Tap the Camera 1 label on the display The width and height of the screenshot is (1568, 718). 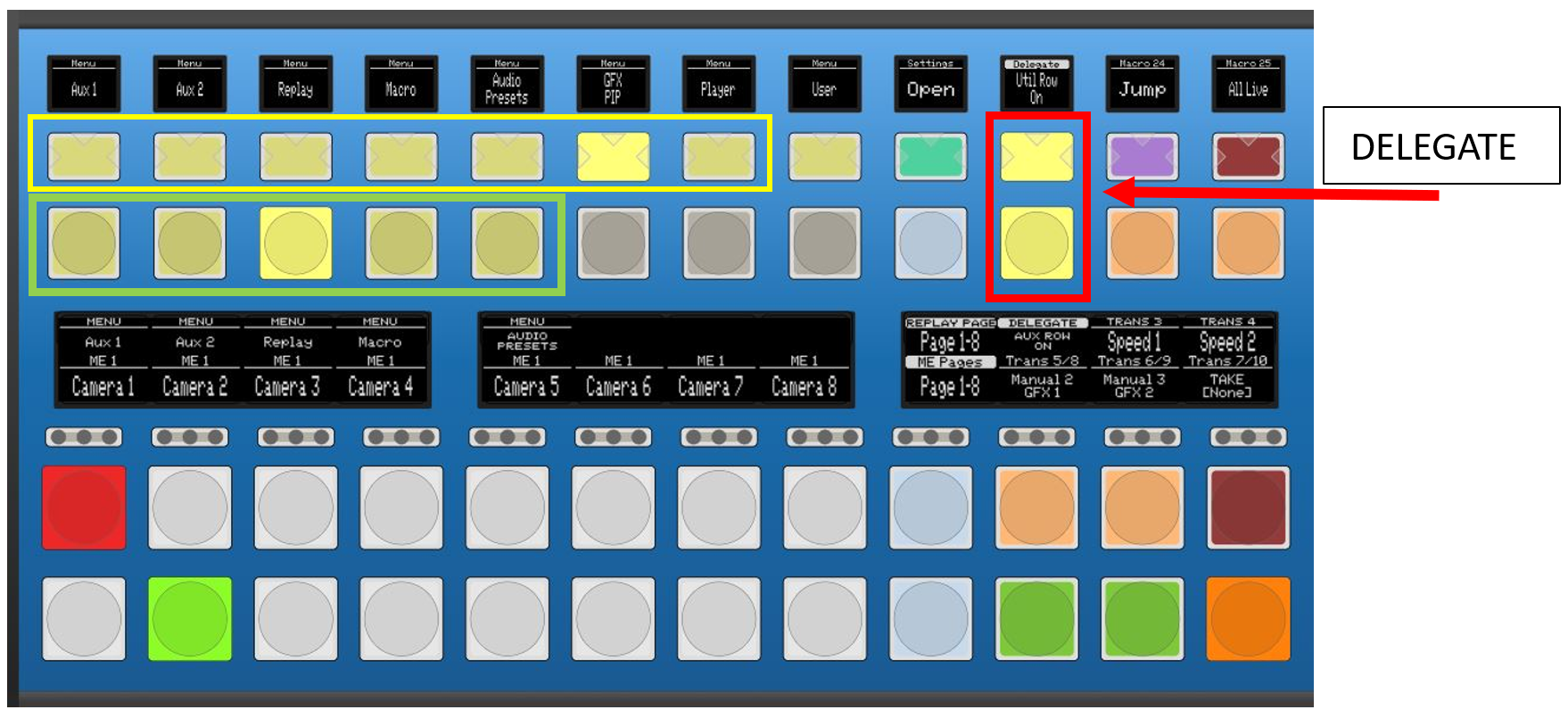tap(103, 387)
